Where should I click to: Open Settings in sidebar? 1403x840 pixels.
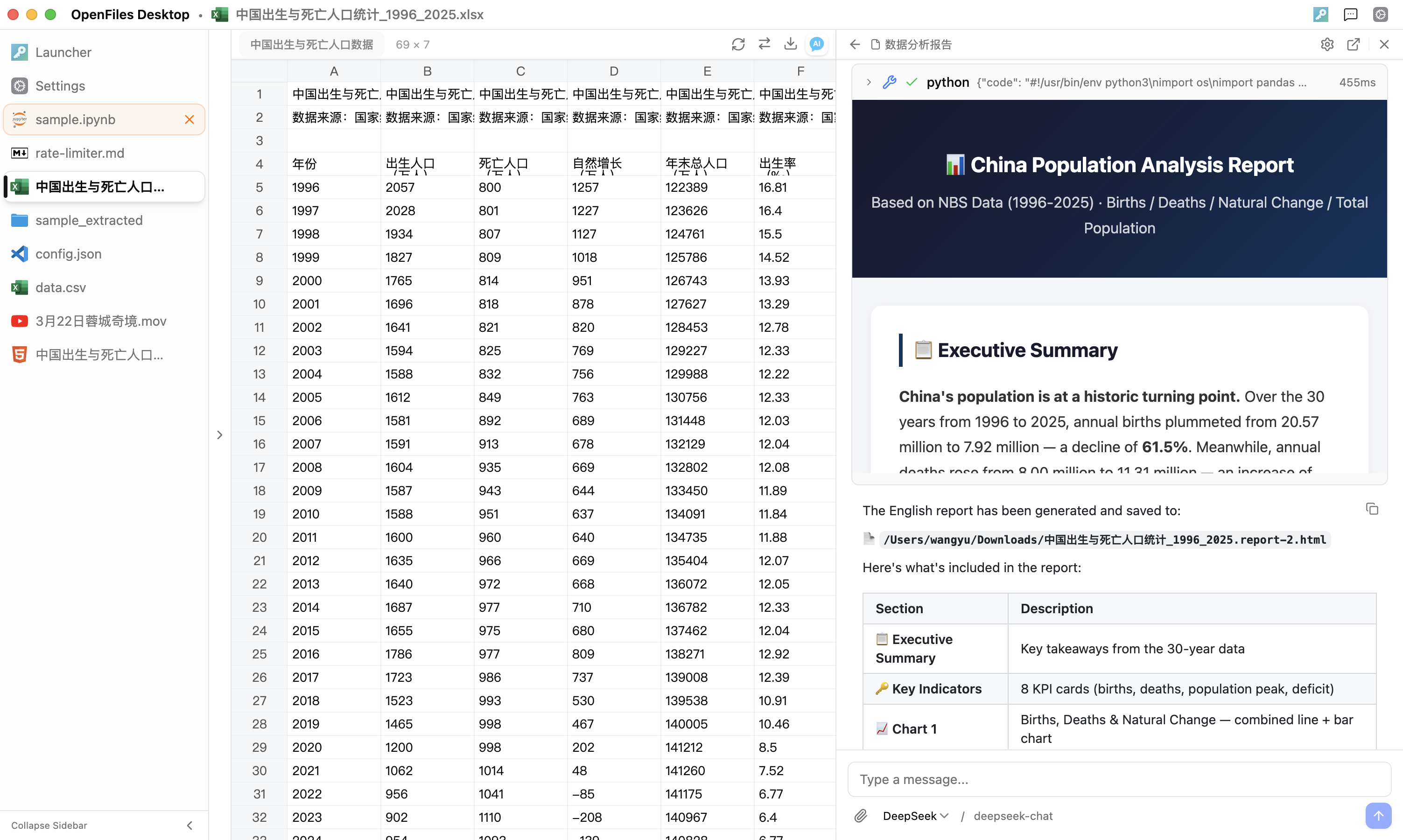point(104,85)
